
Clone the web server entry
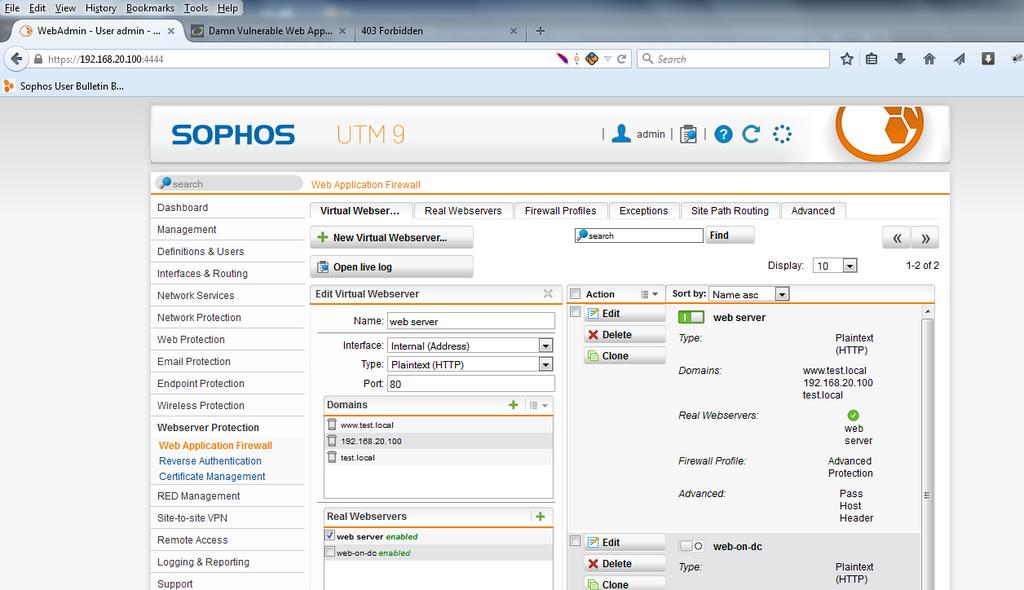pos(624,356)
